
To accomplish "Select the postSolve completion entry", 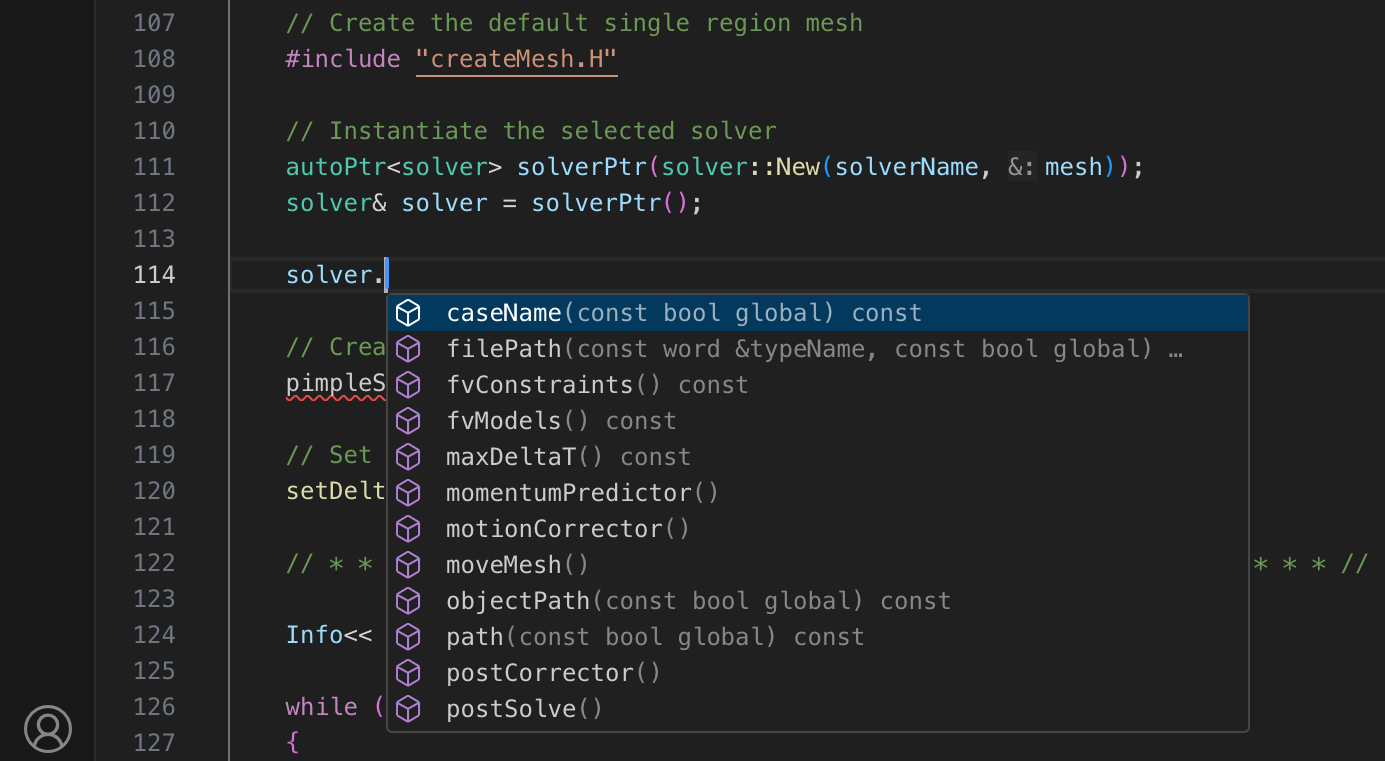I will [x=524, y=708].
